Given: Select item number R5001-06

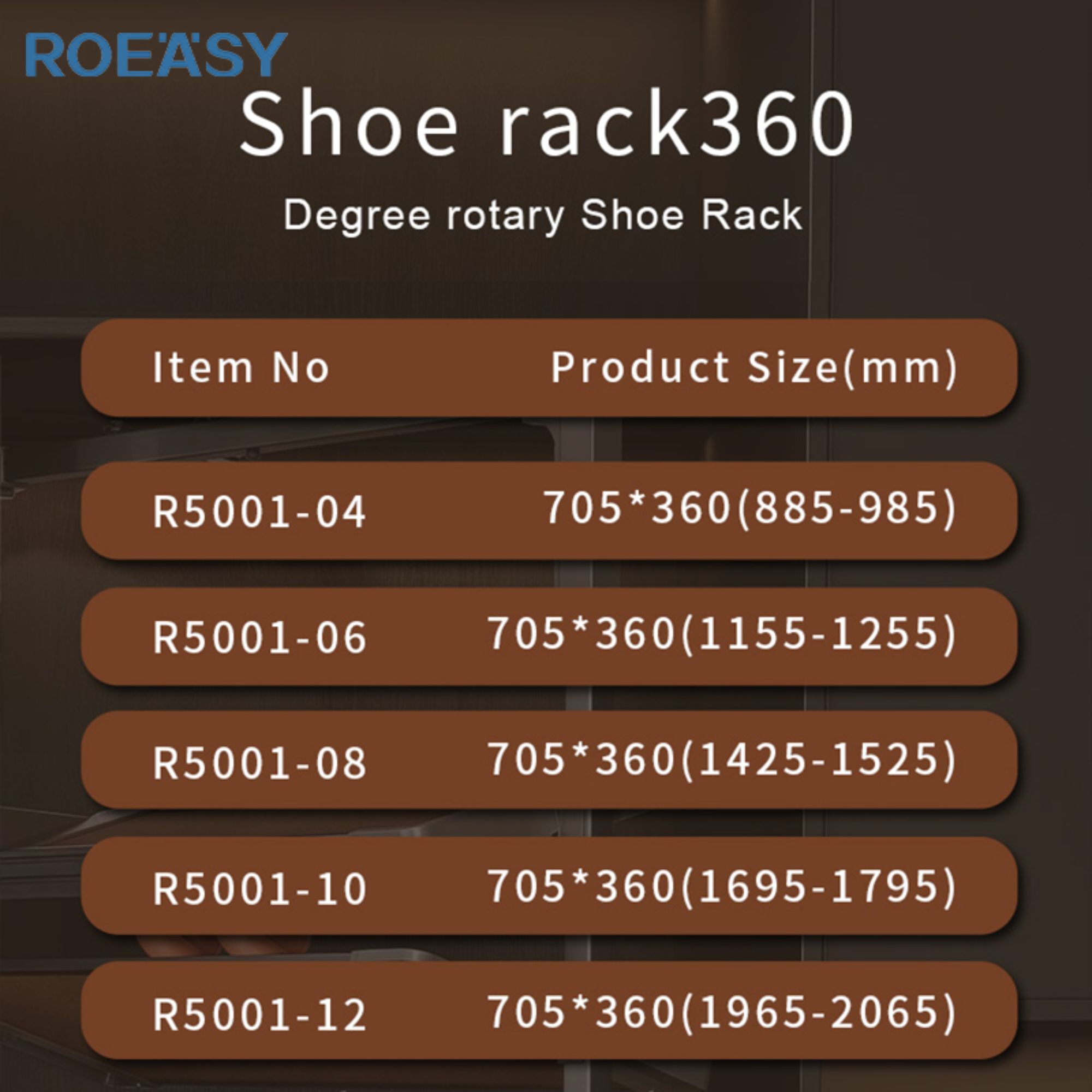Looking at the screenshot, I should click(x=259, y=638).
